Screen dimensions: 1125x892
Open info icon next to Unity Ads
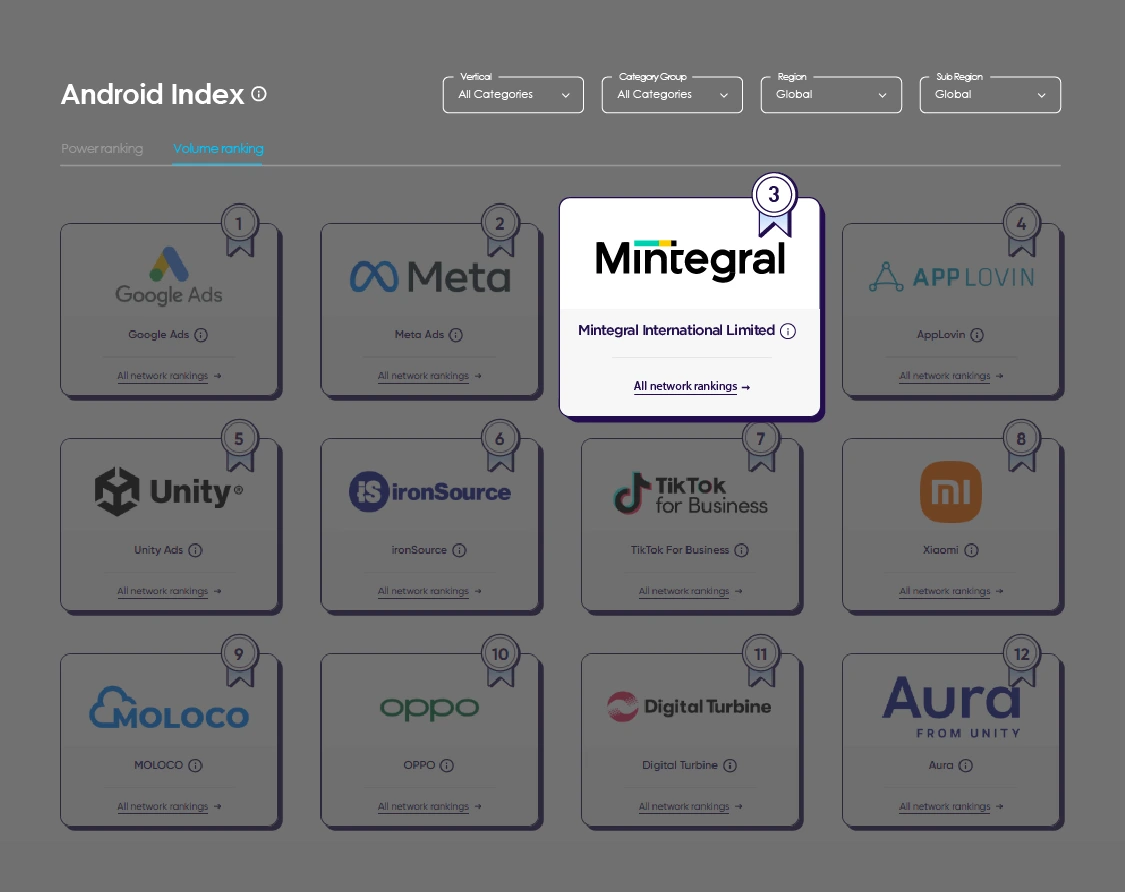tap(195, 550)
